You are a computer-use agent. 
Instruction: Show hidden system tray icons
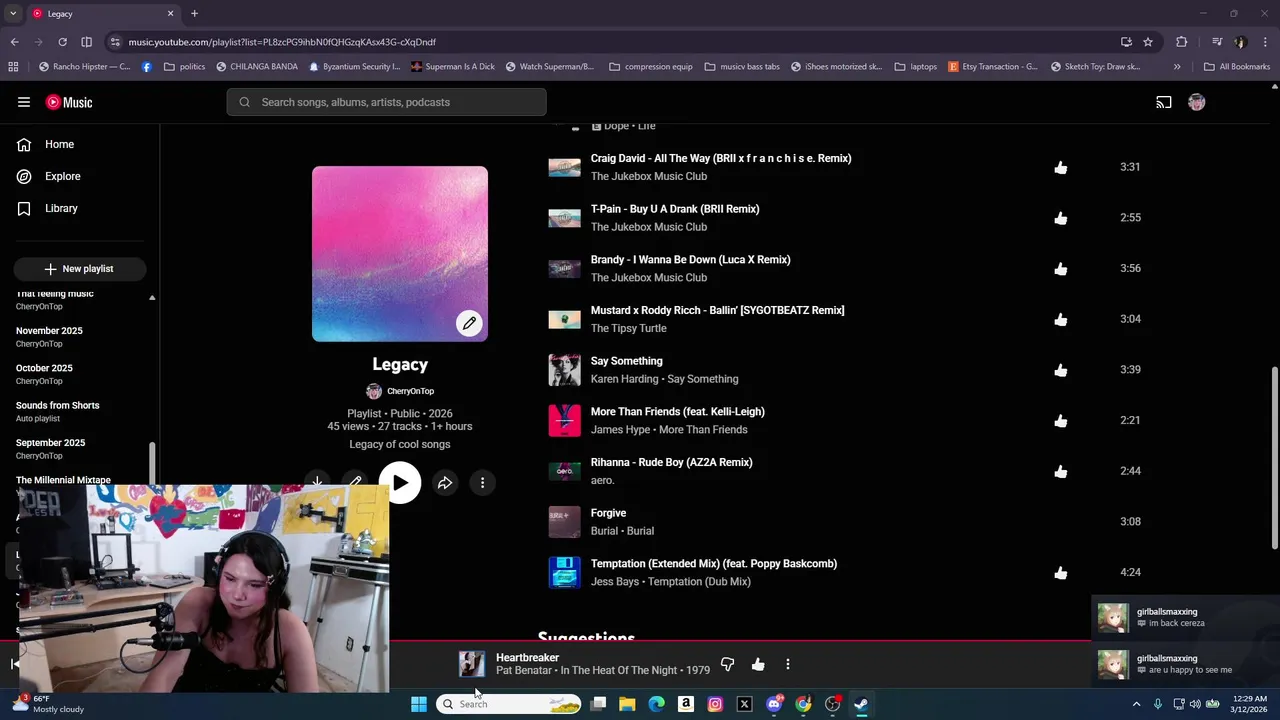pyautogui.click(x=1136, y=704)
